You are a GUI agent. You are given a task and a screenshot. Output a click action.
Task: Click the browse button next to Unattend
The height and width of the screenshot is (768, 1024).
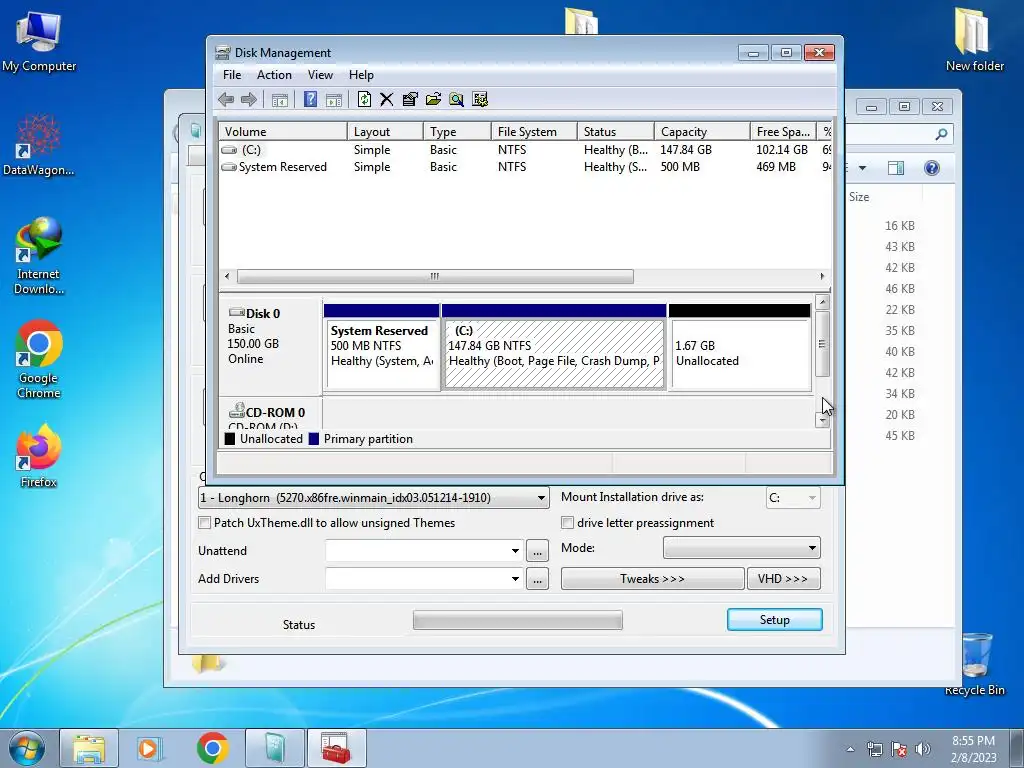pos(537,551)
